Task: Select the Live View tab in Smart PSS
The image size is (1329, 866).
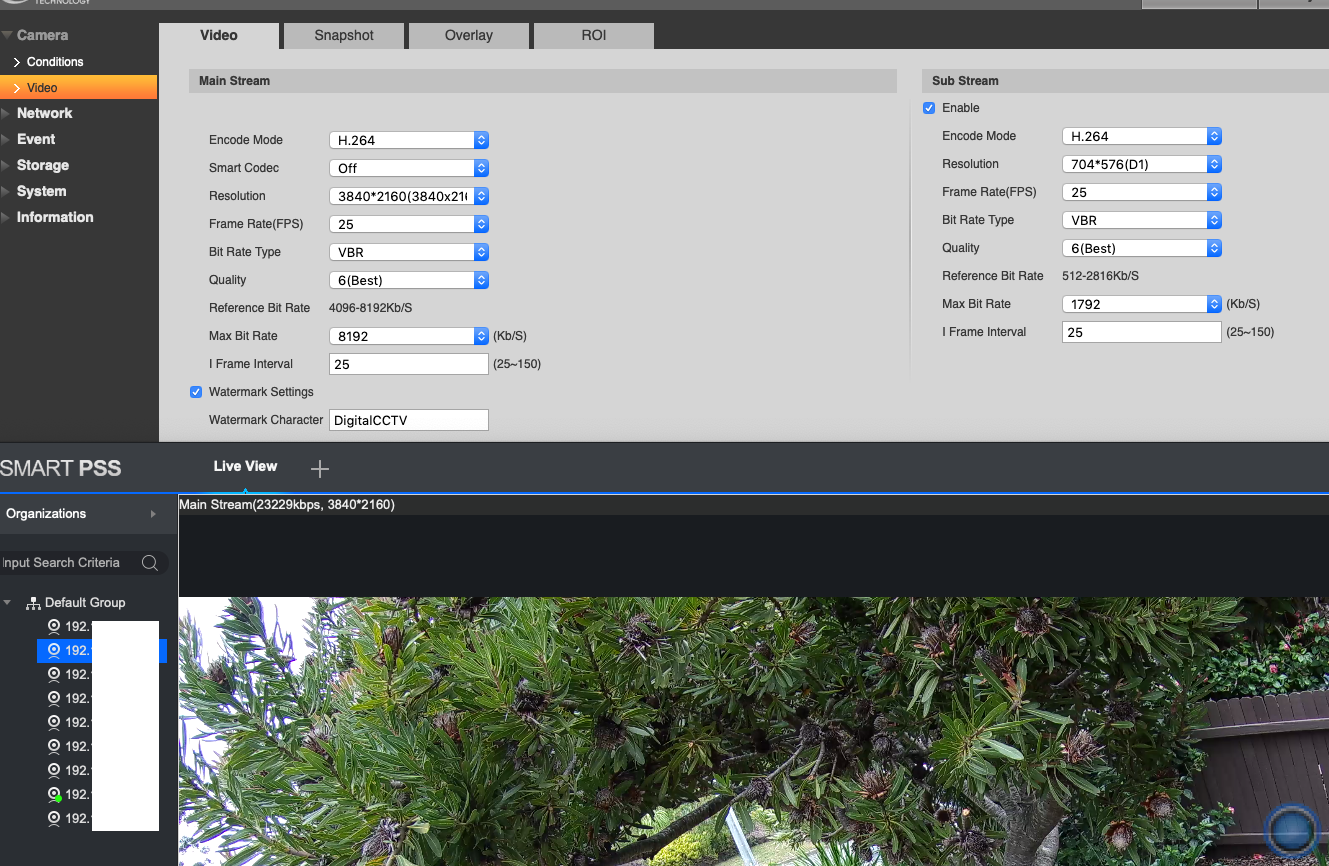Action: coord(245,466)
